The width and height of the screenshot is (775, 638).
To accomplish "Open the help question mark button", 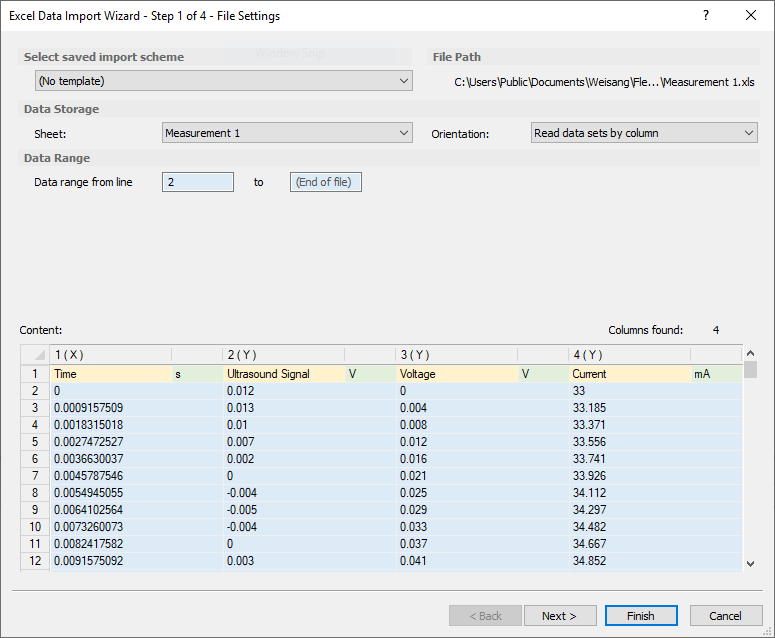I will tap(706, 15).
